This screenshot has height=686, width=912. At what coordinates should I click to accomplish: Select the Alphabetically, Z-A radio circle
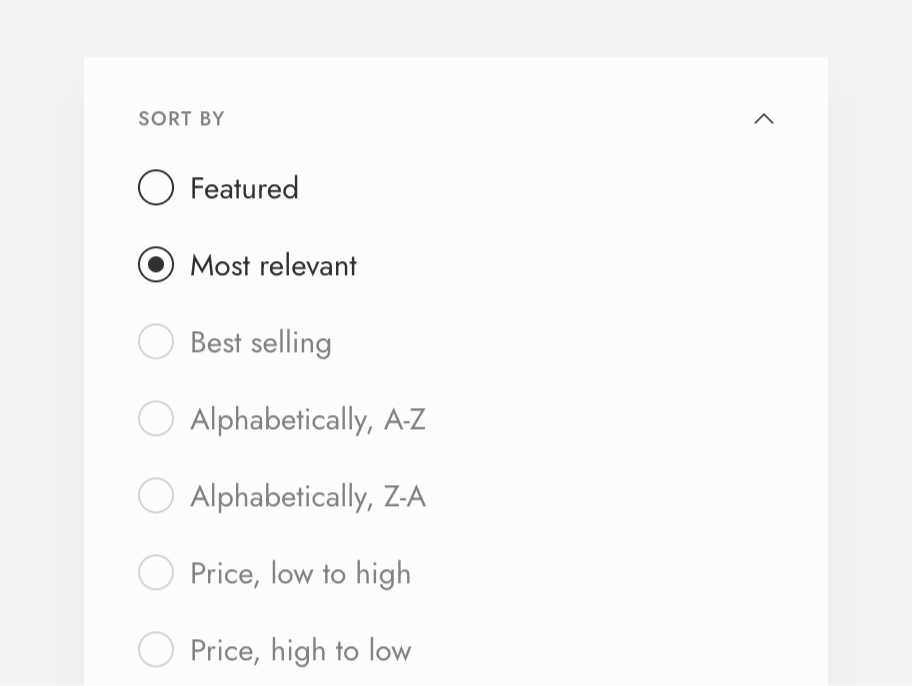click(x=156, y=496)
